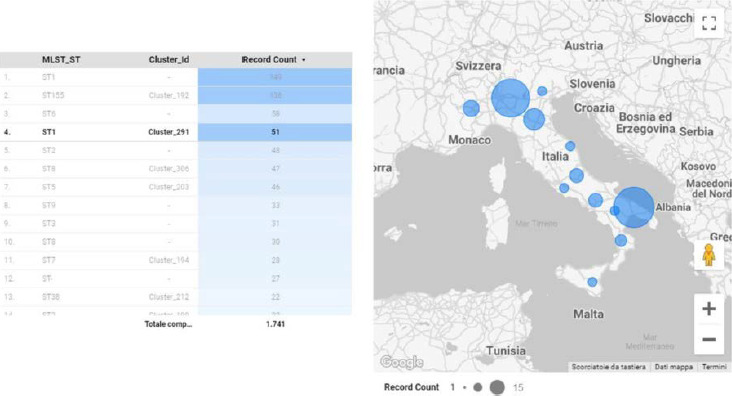The height and width of the screenshot is (396, 732).
Task: Click the largest Record Count legend circle
Action: pyautogui.click(x=497, y=387)
